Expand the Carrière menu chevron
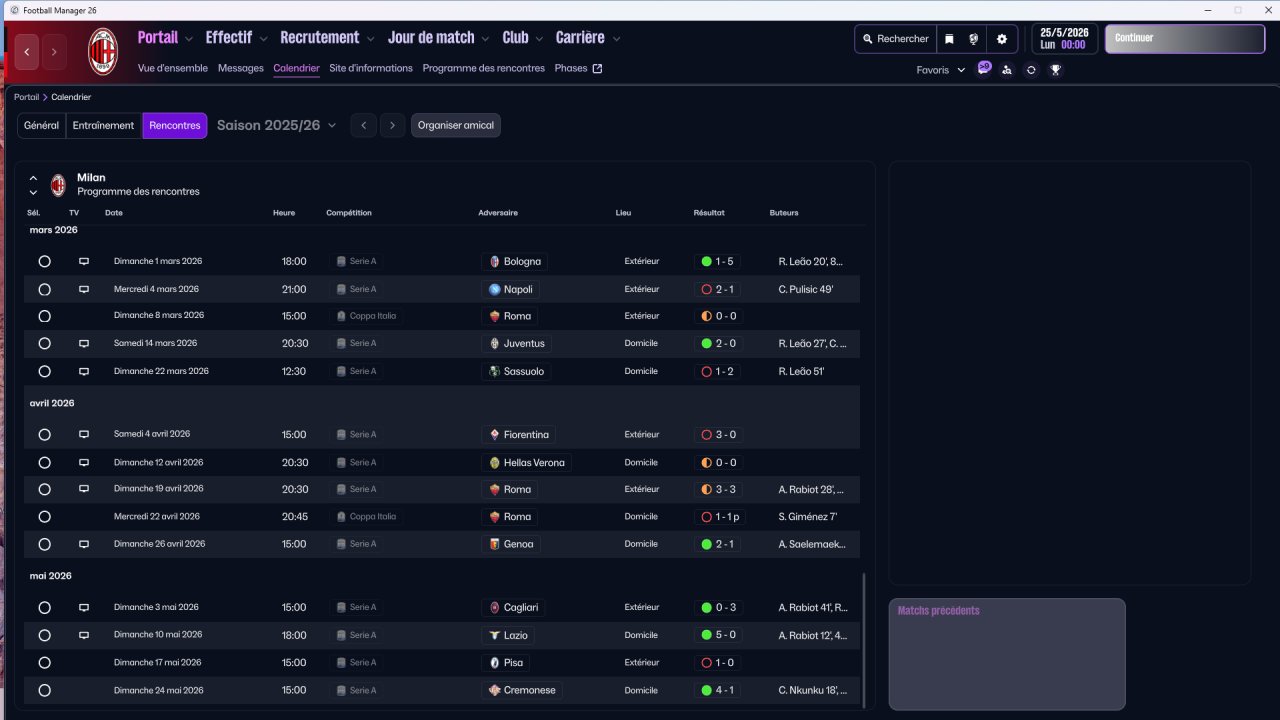1280x720 pixels. click(616, 39)
